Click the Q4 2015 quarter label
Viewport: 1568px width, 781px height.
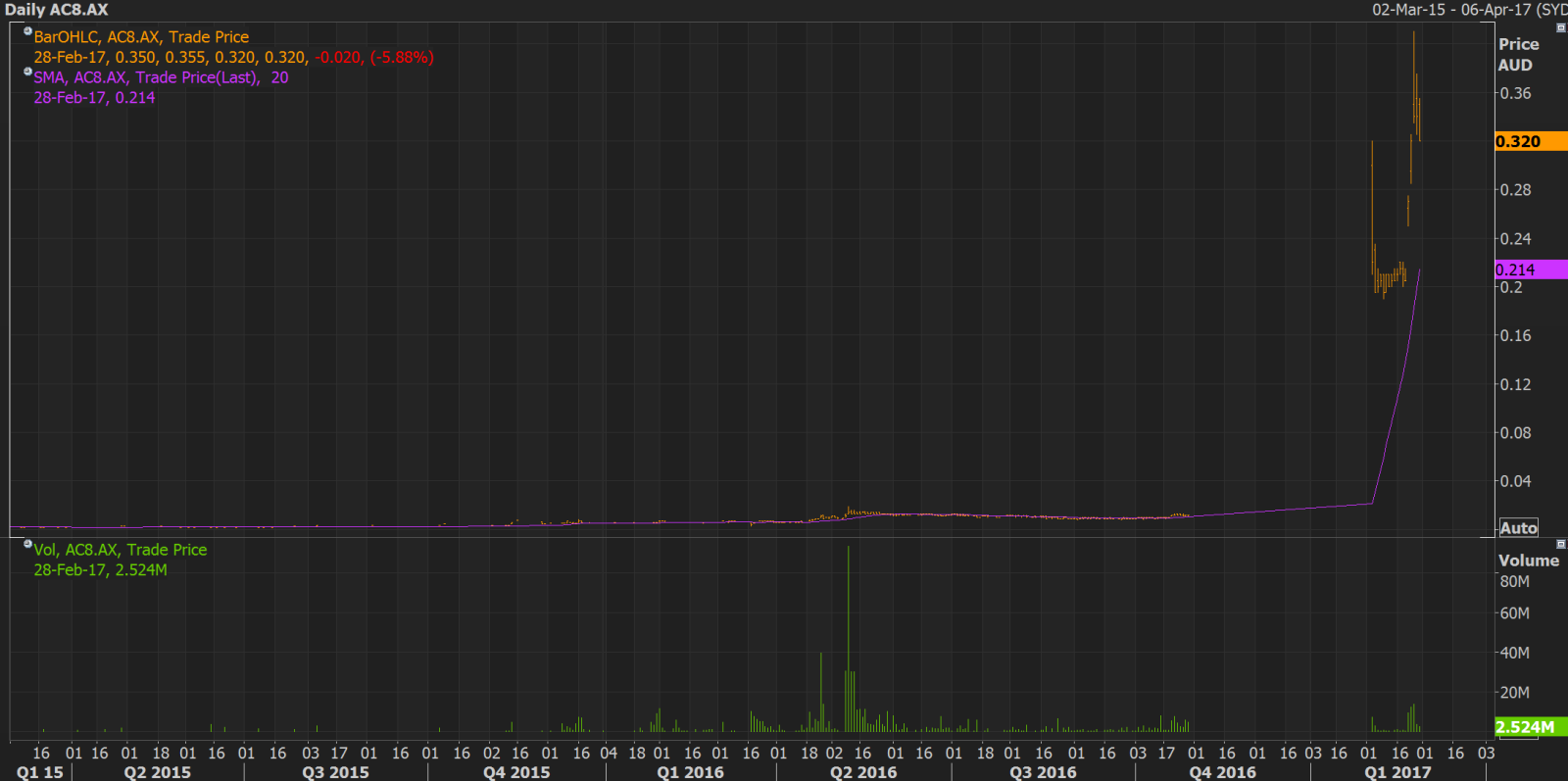coord(516,772)
